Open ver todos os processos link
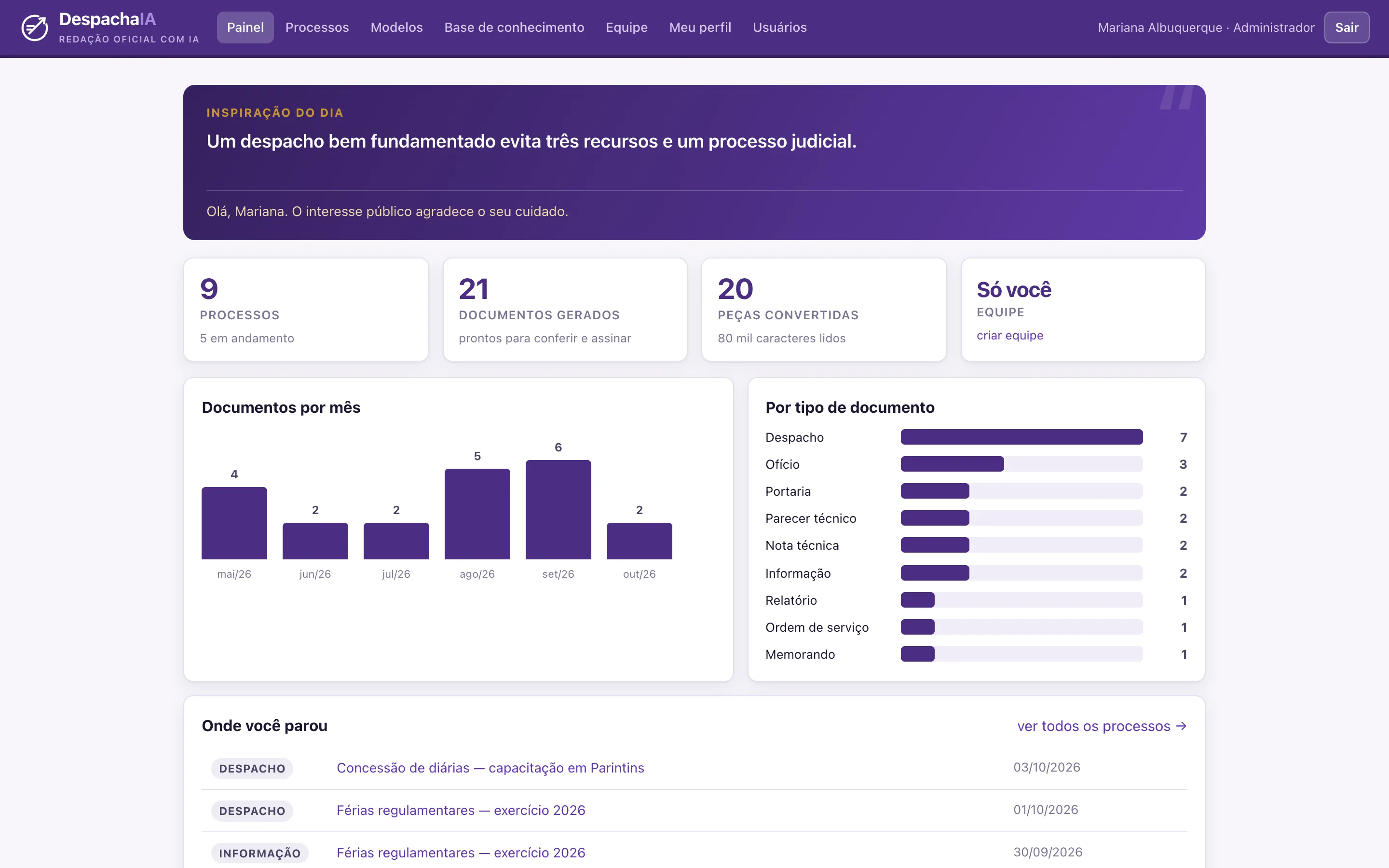 pos(1102,726)
